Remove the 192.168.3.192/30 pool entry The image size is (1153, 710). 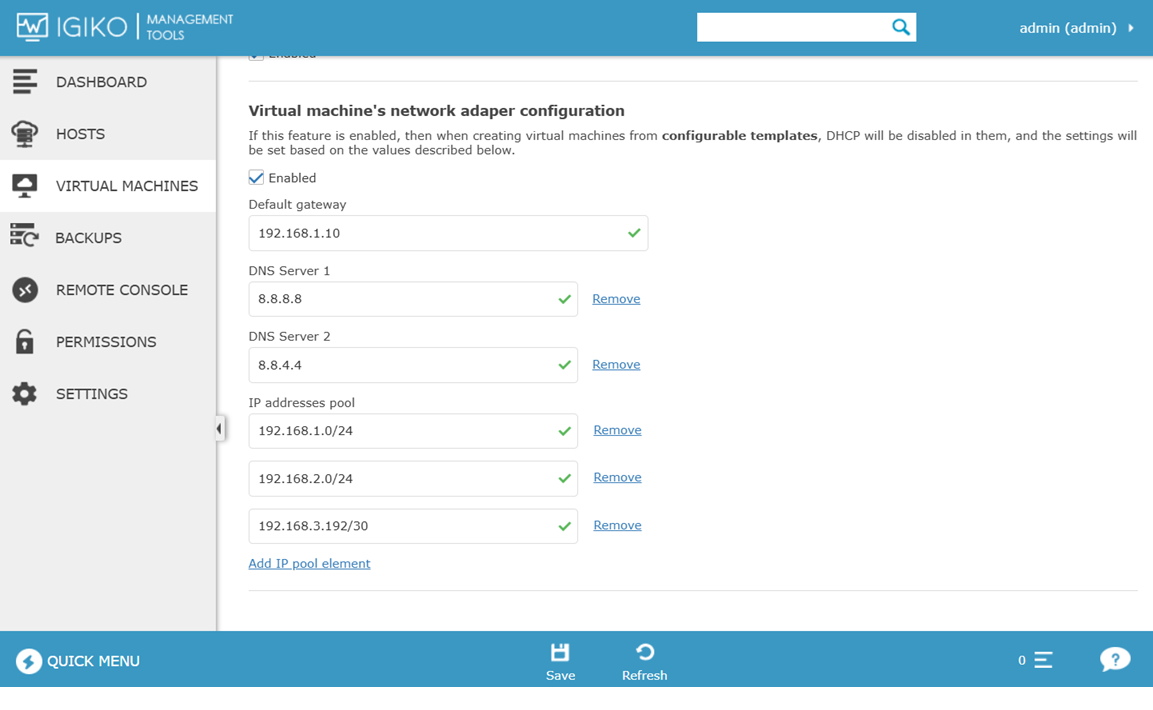point(617,525)
